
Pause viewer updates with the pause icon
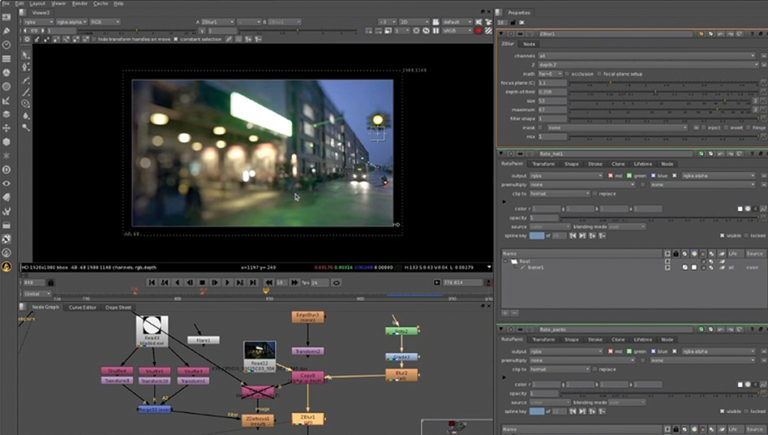436,30
